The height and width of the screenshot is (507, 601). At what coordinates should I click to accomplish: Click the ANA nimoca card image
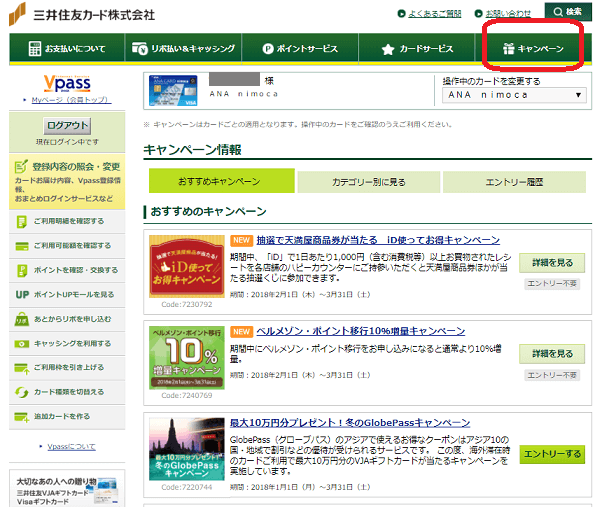point(173,90)
